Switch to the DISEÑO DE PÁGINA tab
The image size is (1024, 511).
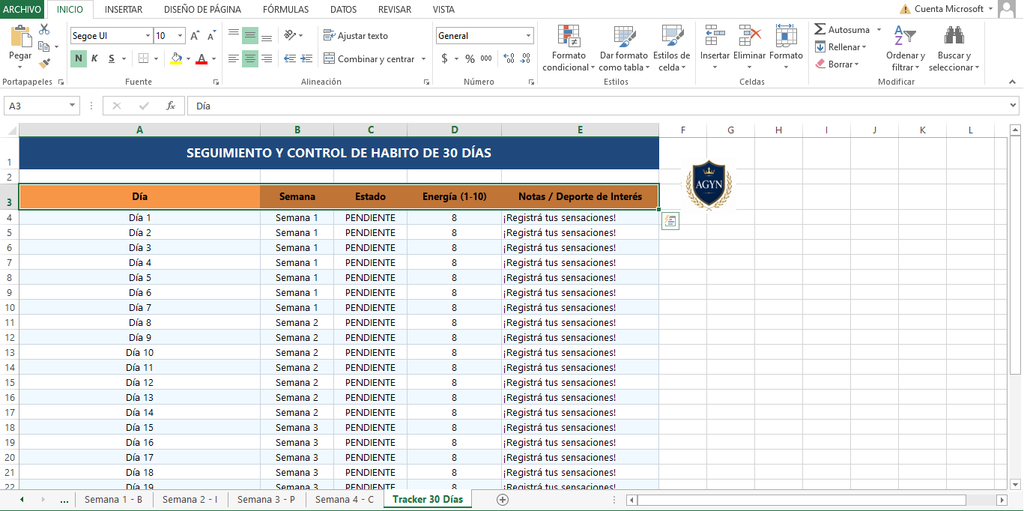coord(202,9)
